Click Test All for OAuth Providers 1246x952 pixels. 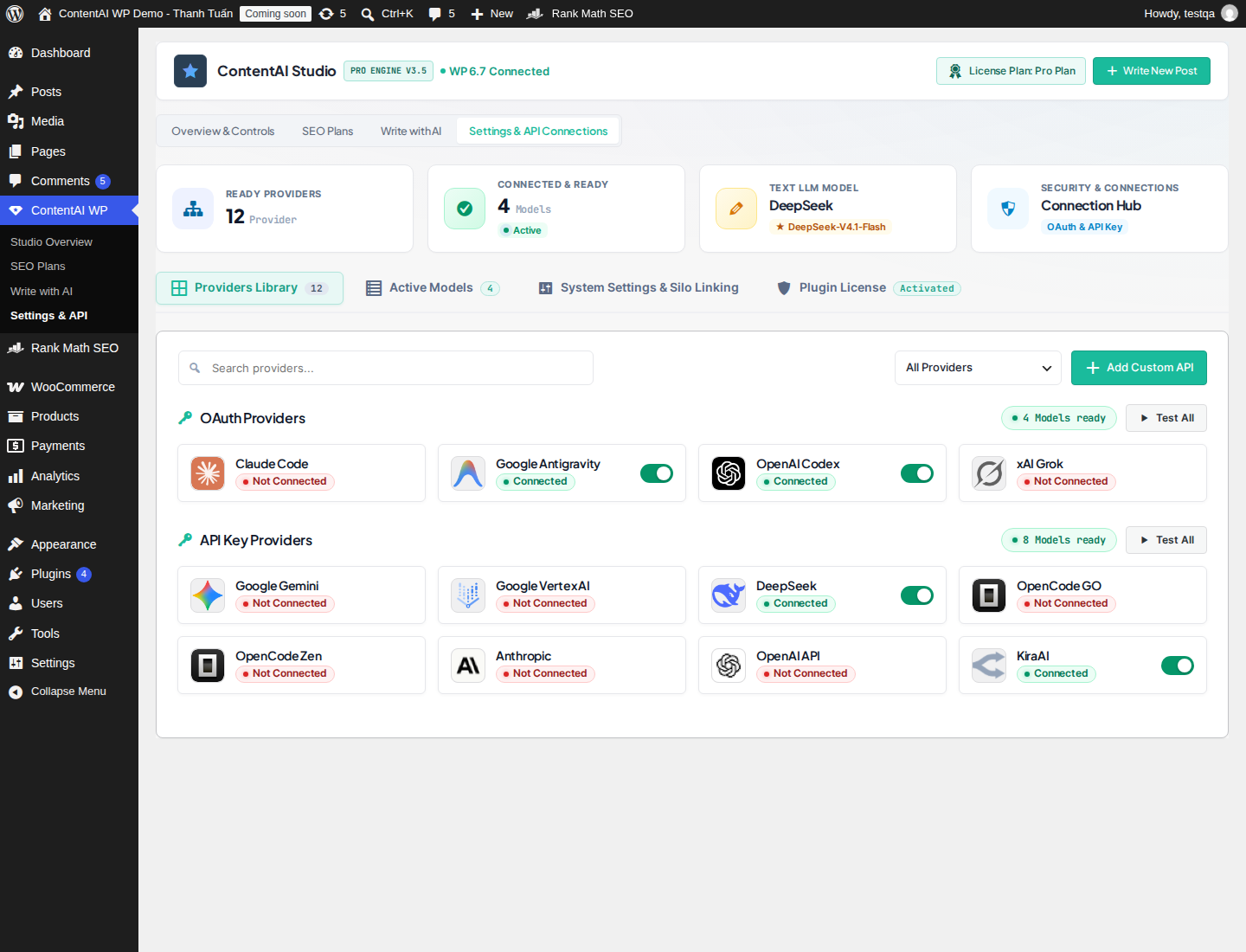[x=1166, y=418]
